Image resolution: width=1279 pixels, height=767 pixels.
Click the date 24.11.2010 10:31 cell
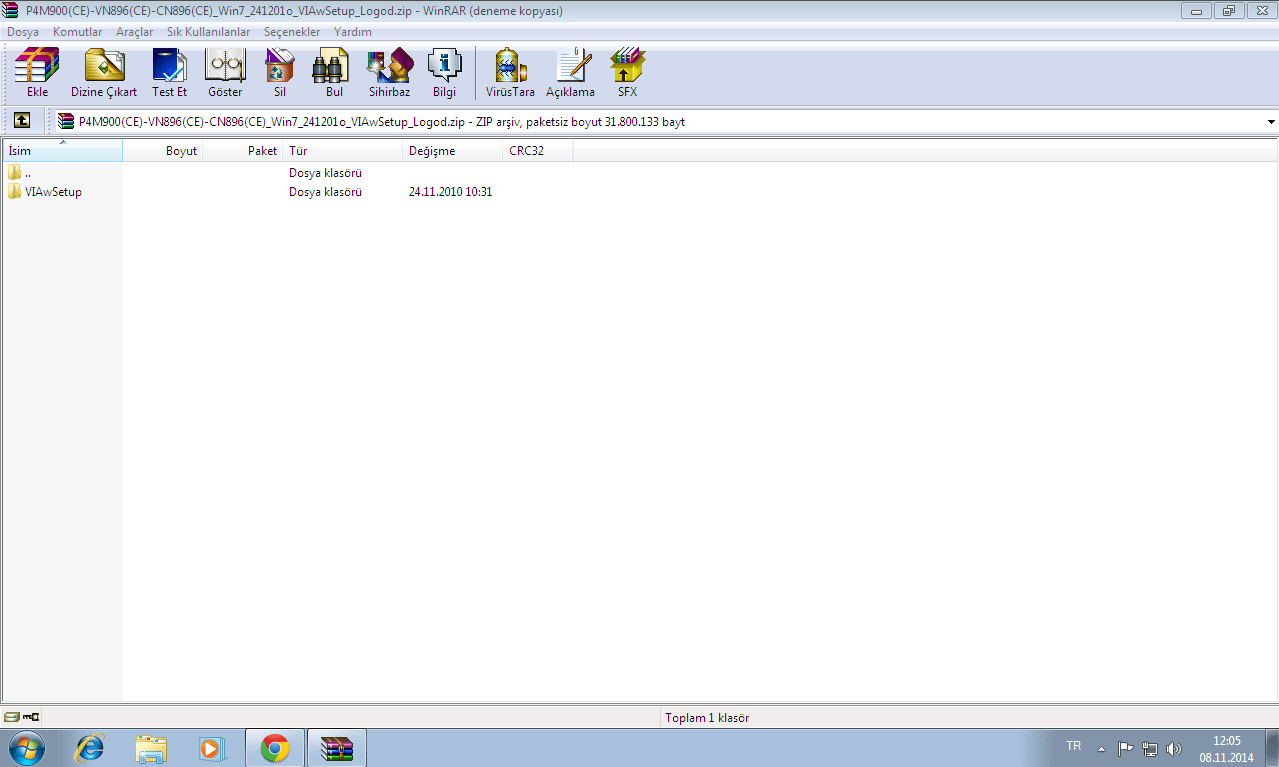(450, 191)
